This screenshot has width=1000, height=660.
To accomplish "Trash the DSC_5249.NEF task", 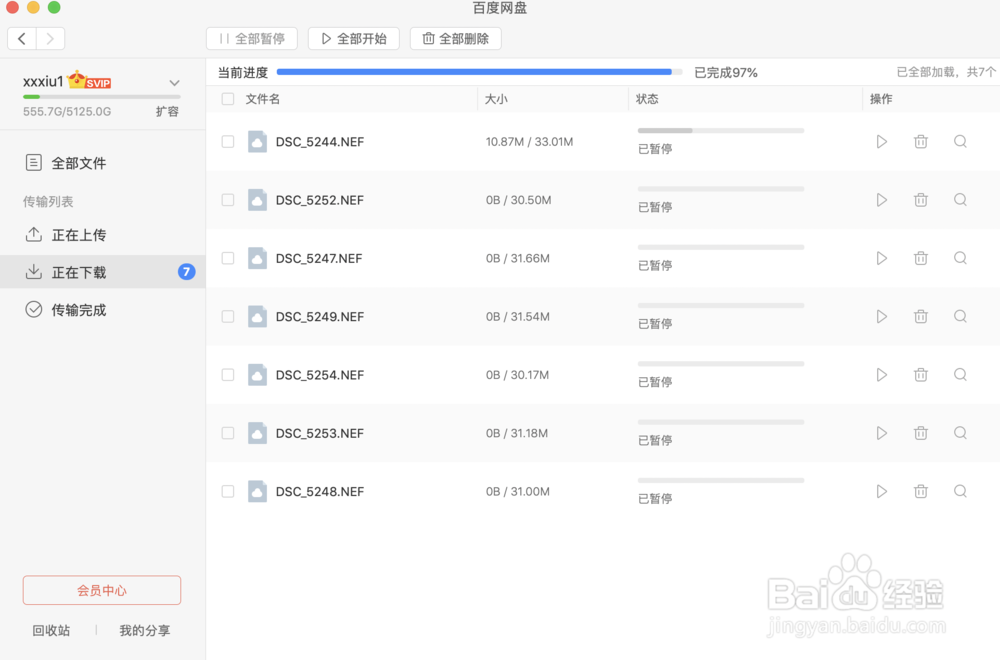I will coord(920,317).
